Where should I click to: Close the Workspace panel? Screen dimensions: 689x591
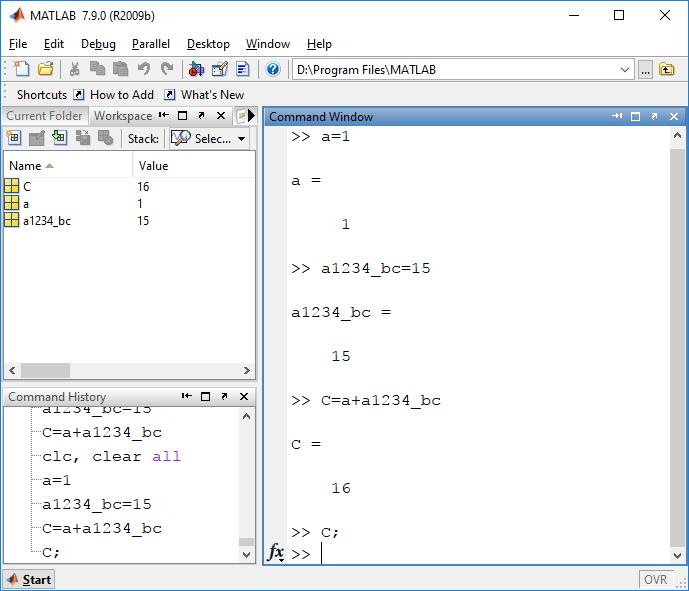click(221, 116)
